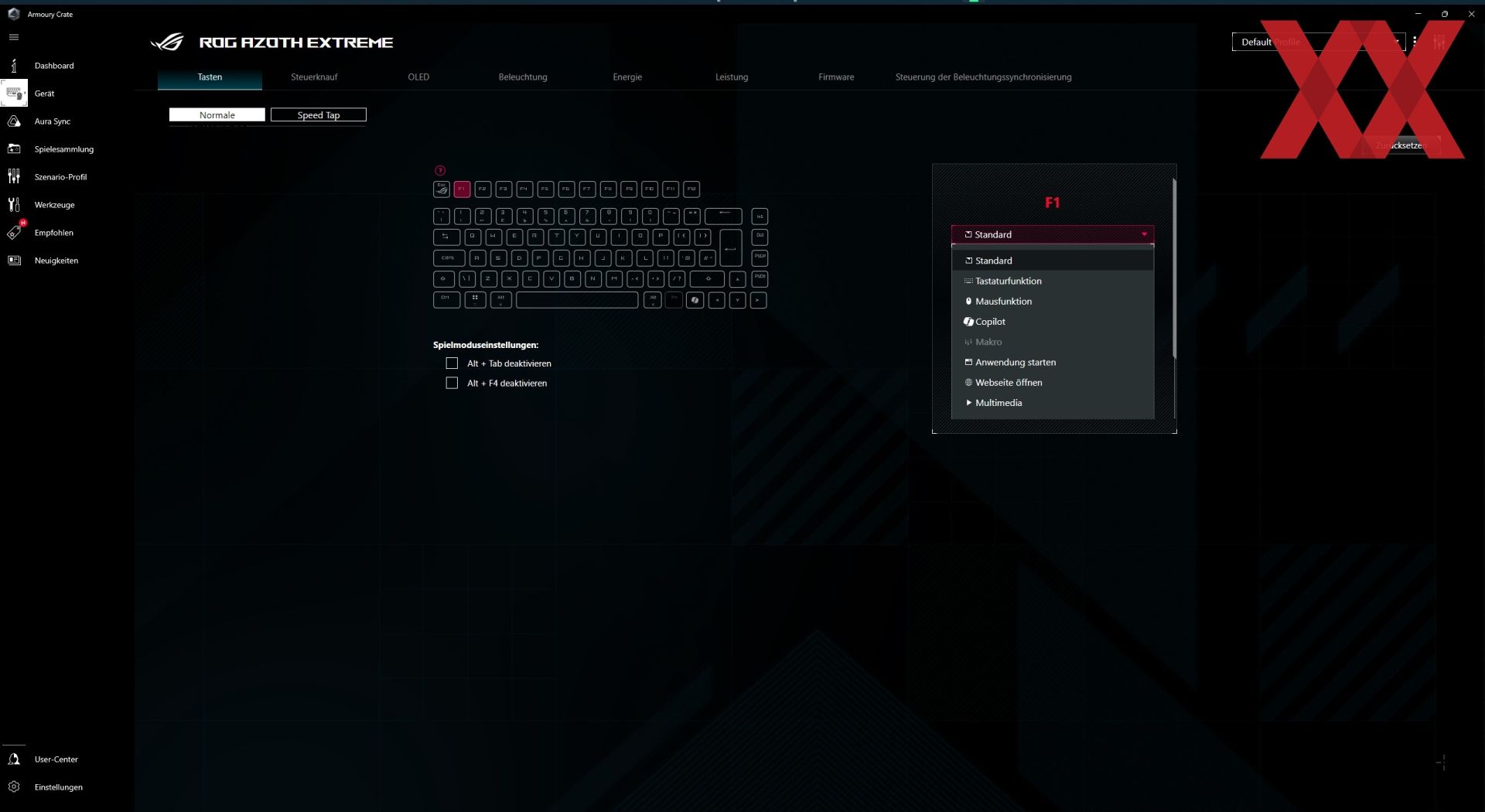Click the red help question mark icon

click(x=440, y=171)
